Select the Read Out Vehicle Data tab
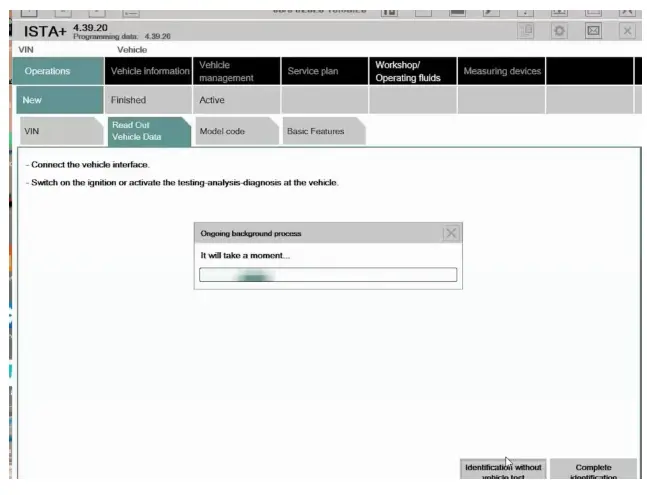 (149, 131)
